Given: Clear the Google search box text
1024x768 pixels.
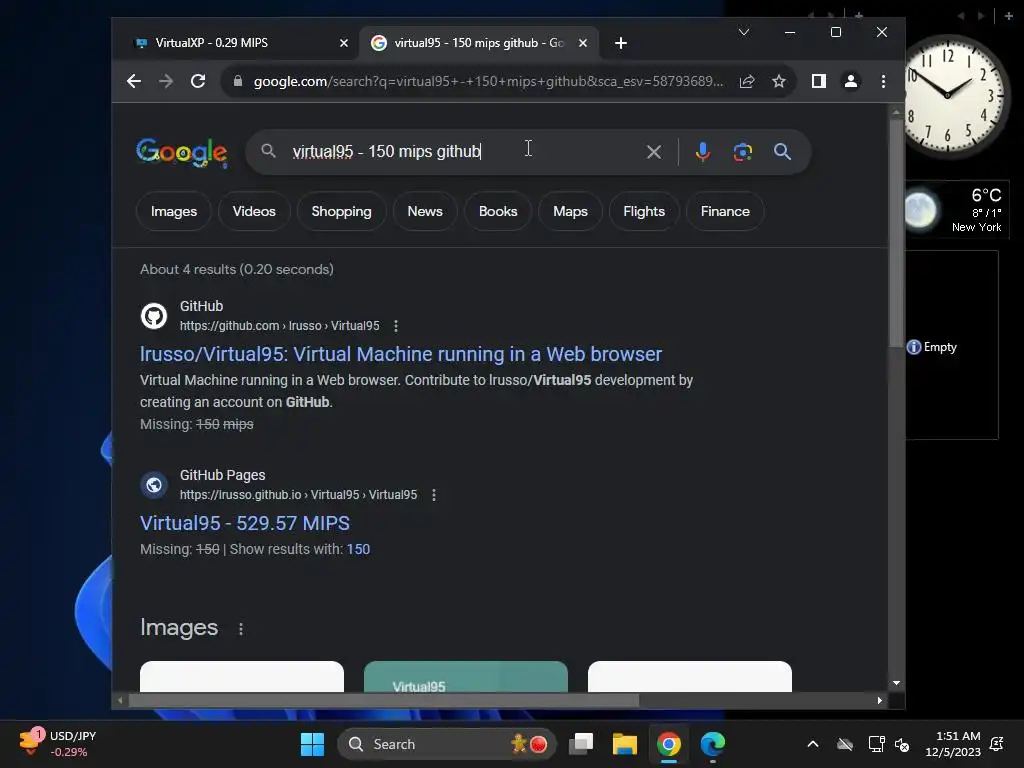Looking at the screenshot, I should click(x=653, y=152).
